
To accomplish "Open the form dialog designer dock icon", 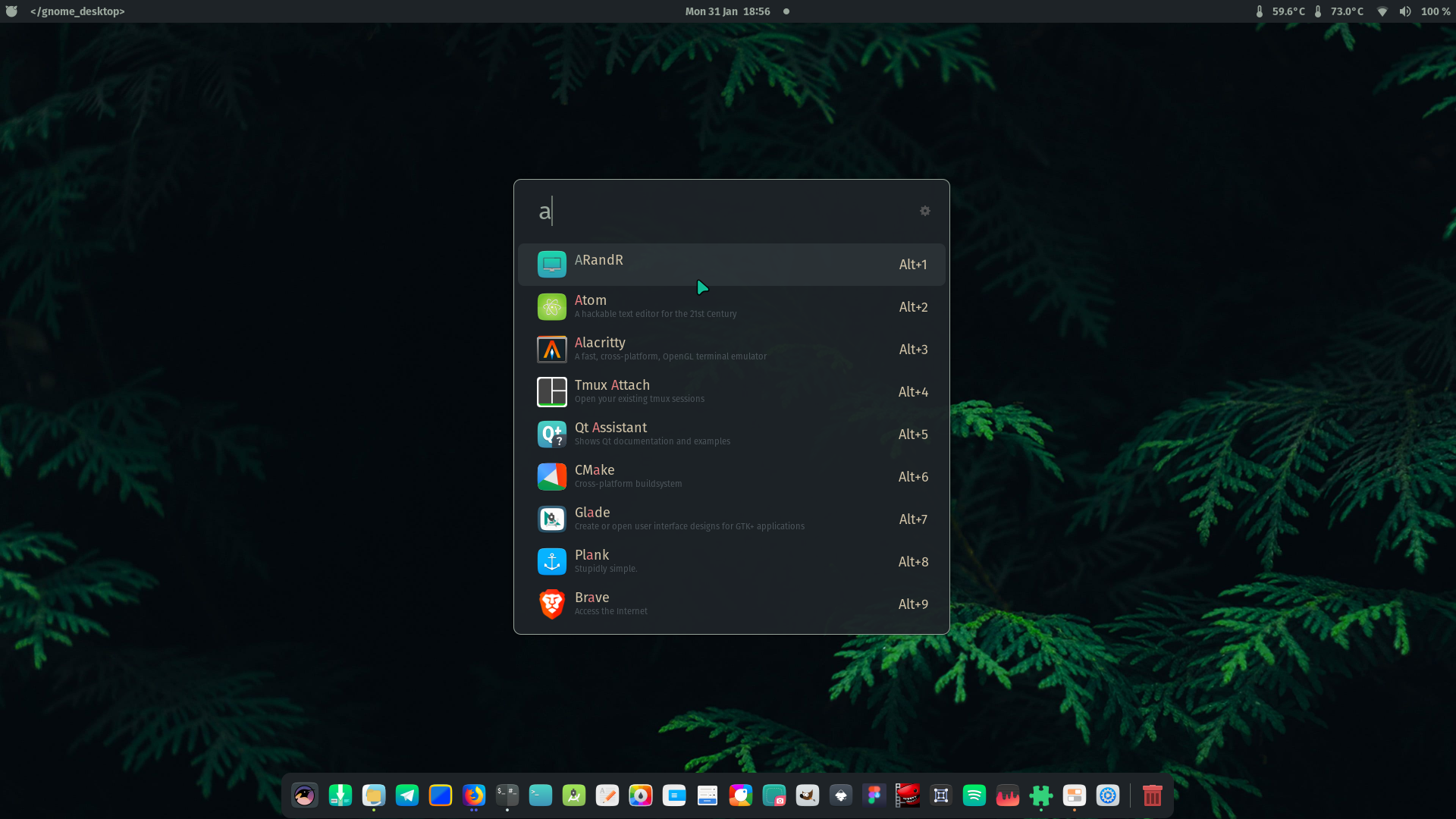I will click(x=708, y=795).
